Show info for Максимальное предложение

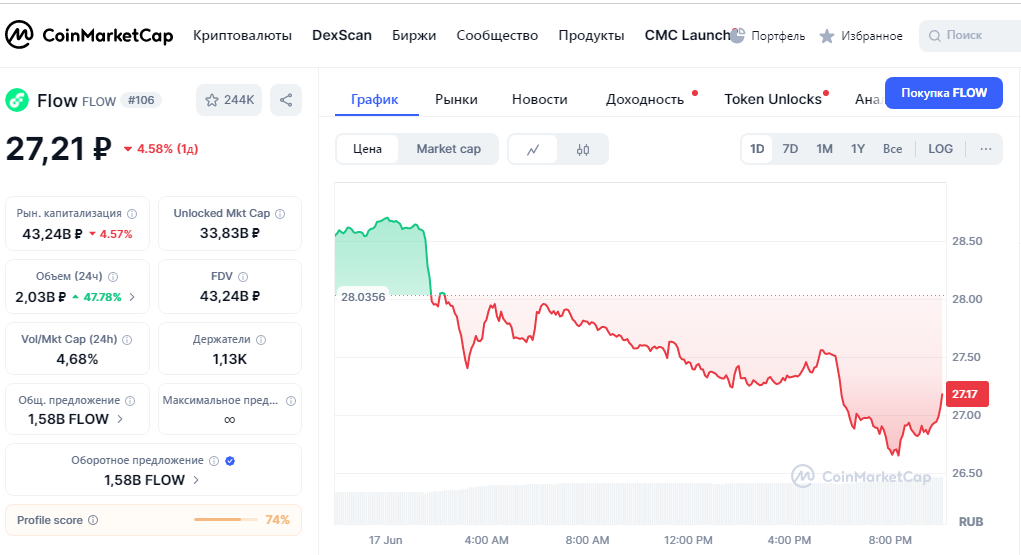click(291, 401)
